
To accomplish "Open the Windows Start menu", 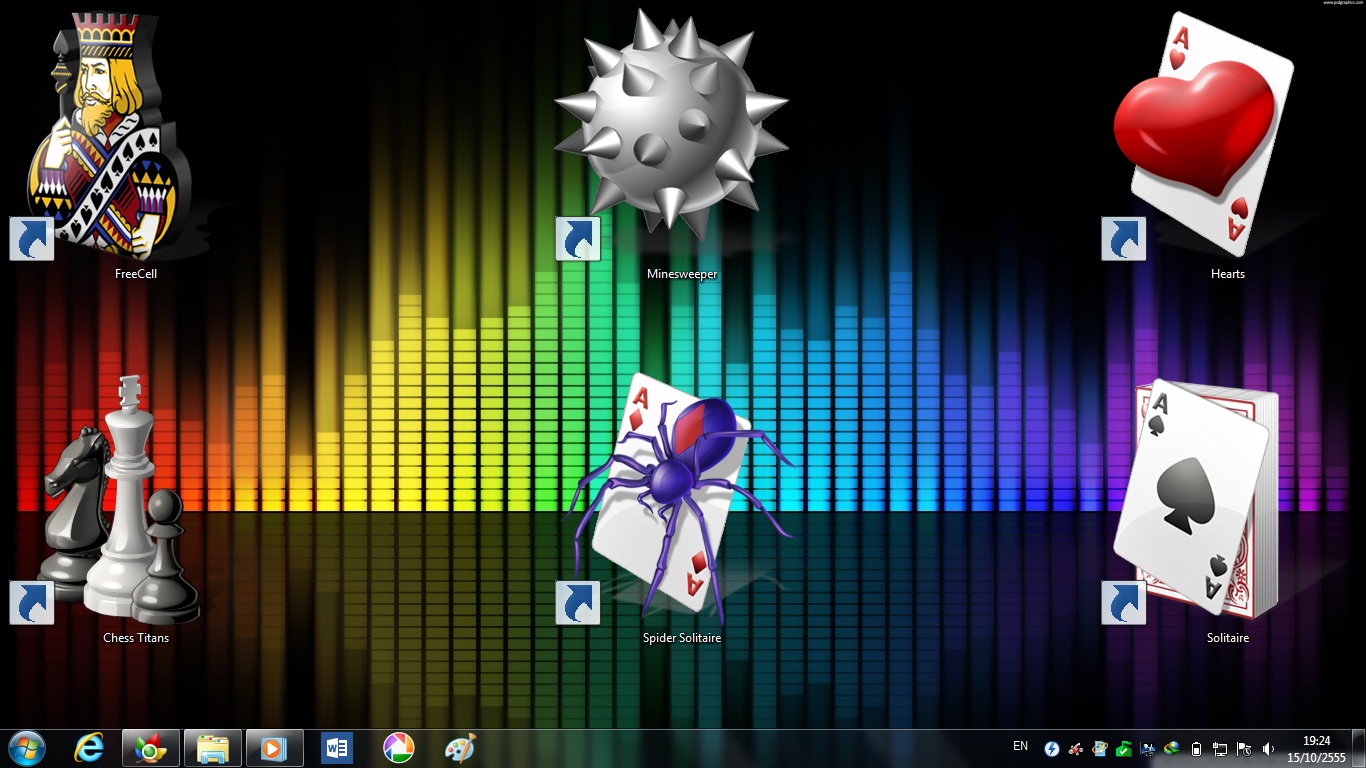I will pyautogui.click(x=27, y=748).
